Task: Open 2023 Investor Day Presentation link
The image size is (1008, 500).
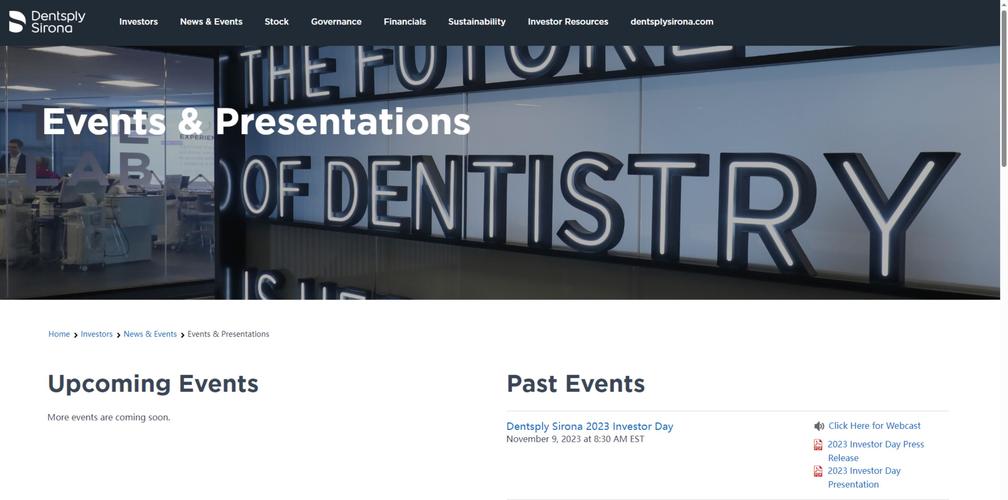Action: [864, 478]
